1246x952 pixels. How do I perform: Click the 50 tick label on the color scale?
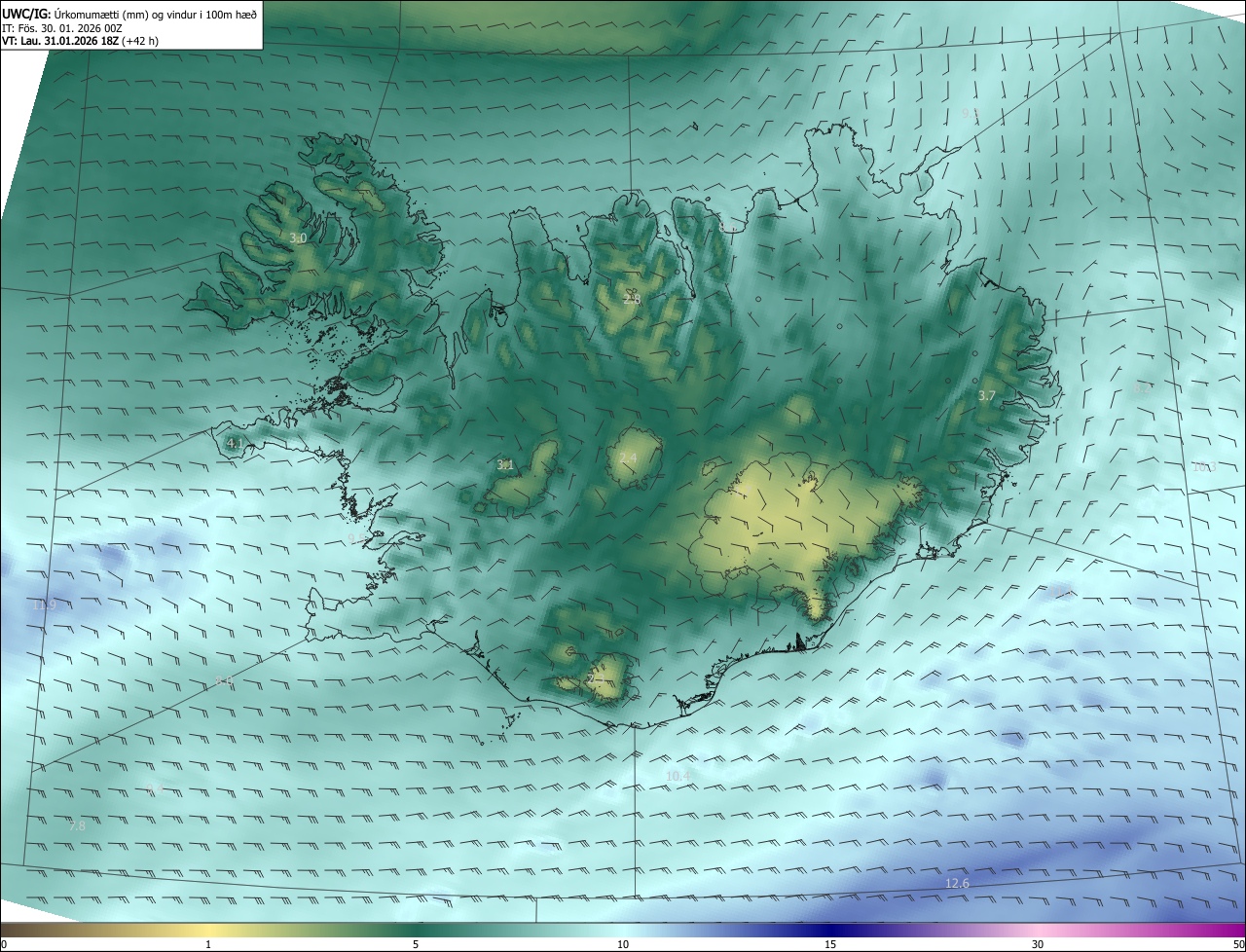[x=1238, y=944]
